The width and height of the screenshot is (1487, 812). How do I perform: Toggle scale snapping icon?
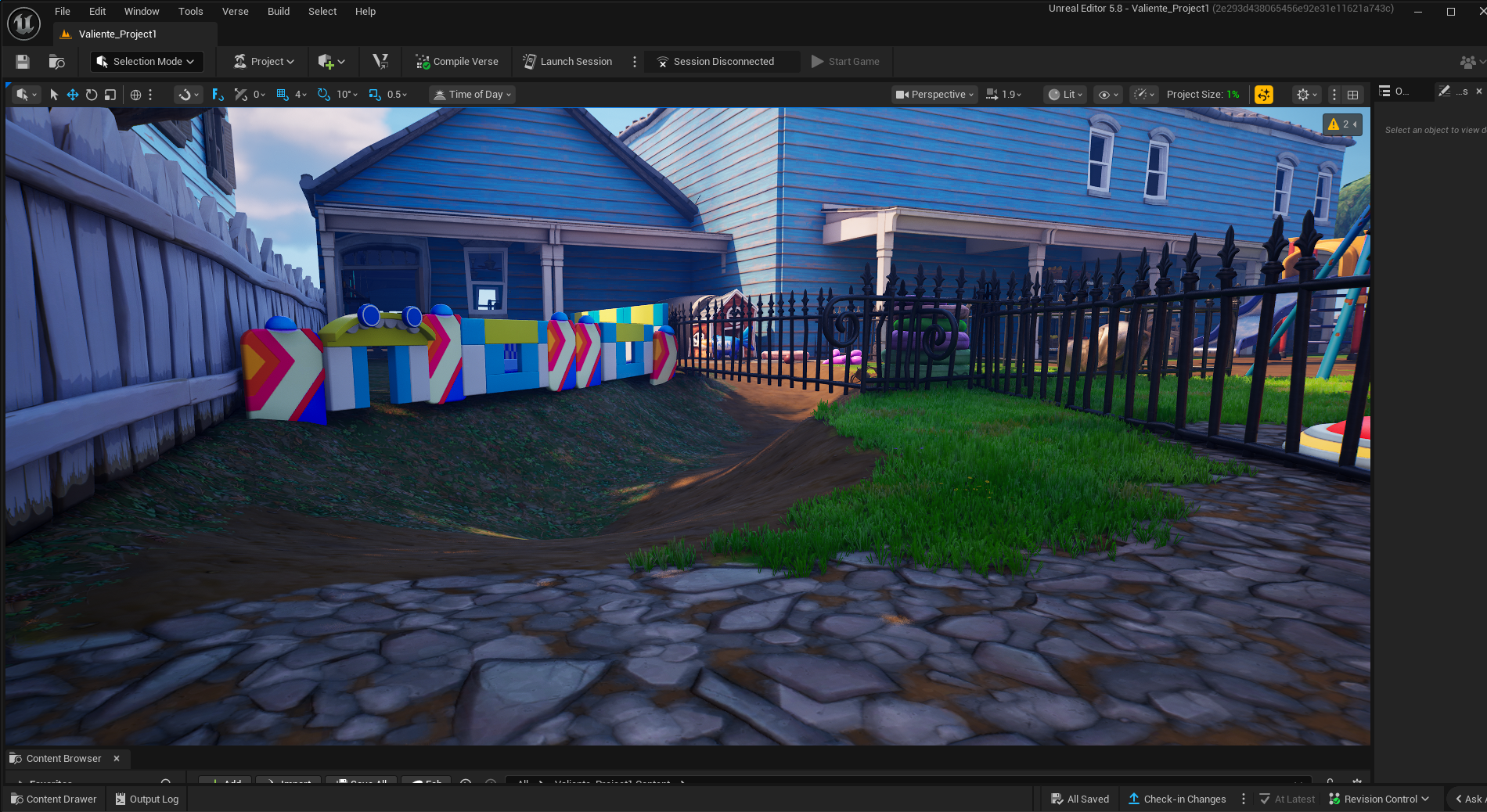[375, 95]
